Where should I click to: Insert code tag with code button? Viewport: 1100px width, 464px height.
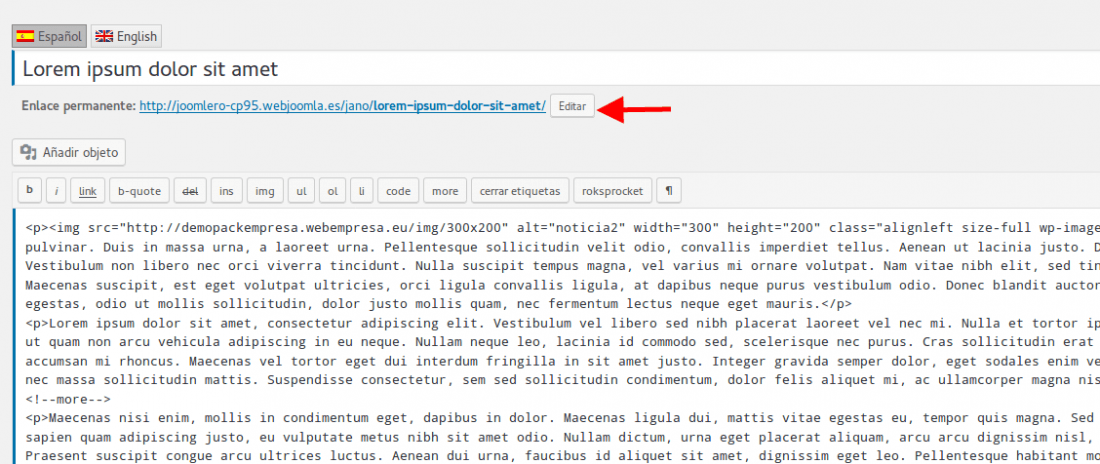(398, 190)
